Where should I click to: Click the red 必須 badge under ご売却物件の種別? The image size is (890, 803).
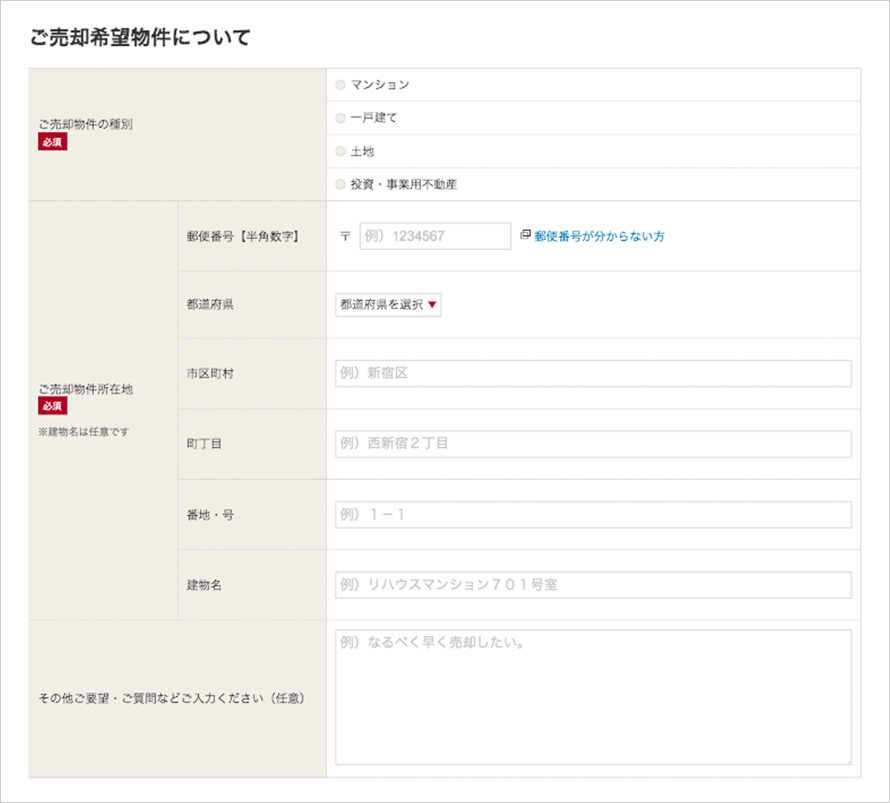53,142
